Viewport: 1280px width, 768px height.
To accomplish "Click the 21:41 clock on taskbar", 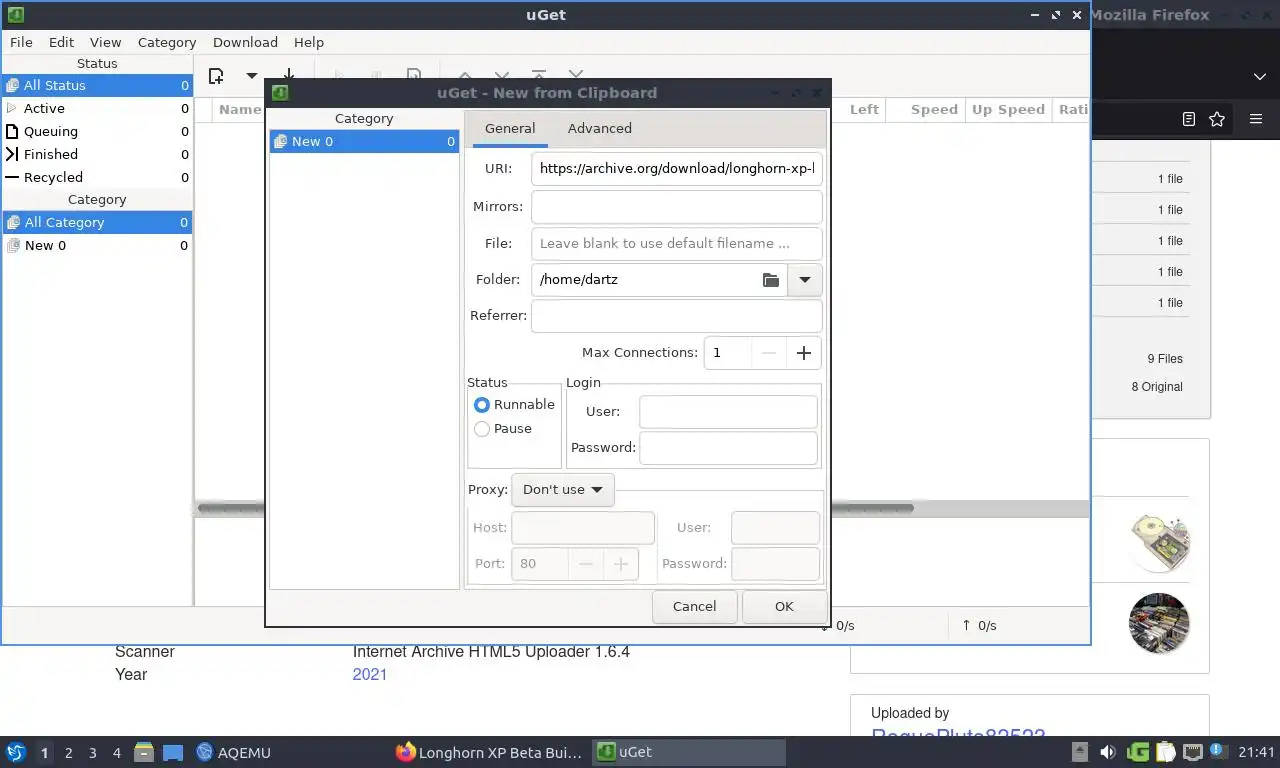I will (x=1256, y=752).
